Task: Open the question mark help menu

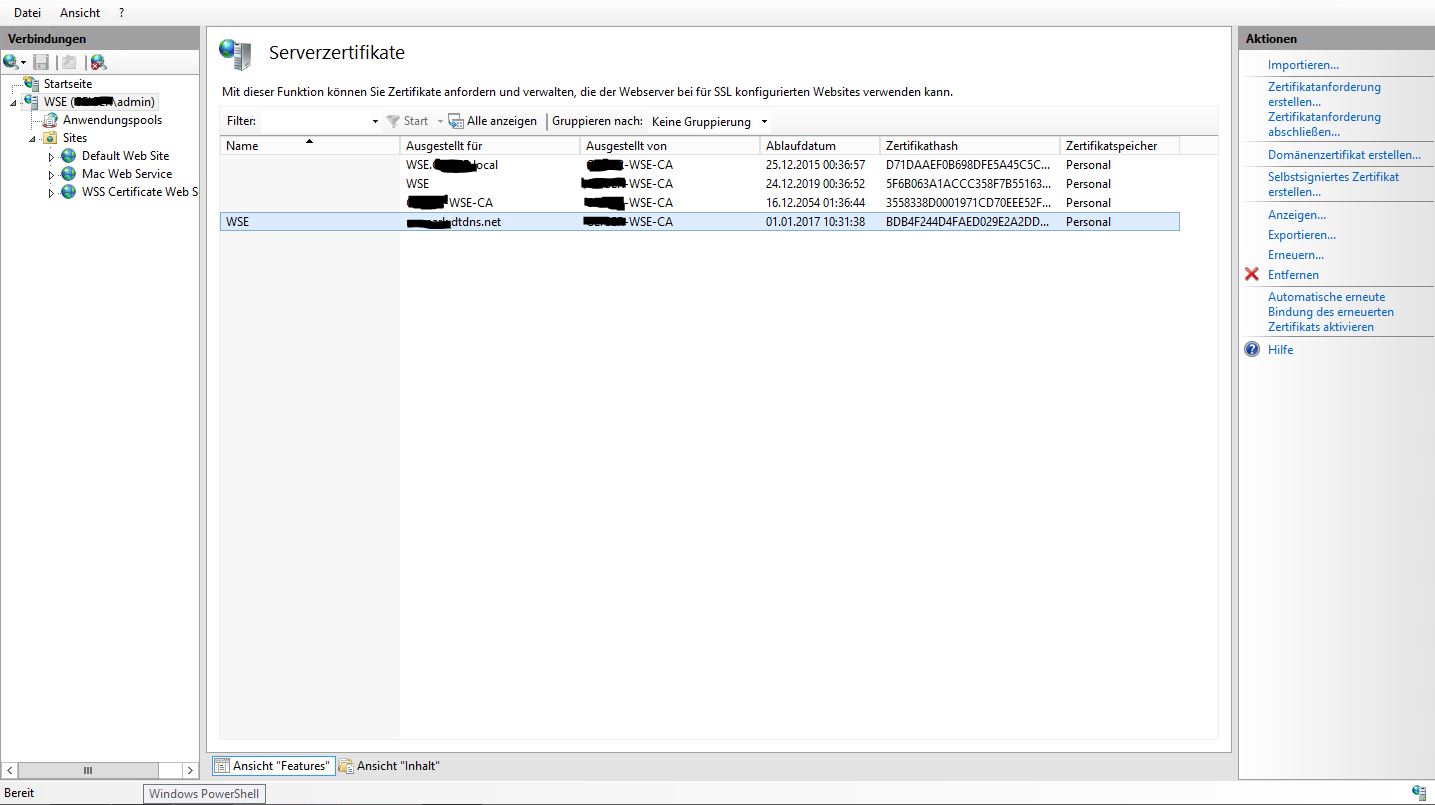Action: (x=121, y=13)
